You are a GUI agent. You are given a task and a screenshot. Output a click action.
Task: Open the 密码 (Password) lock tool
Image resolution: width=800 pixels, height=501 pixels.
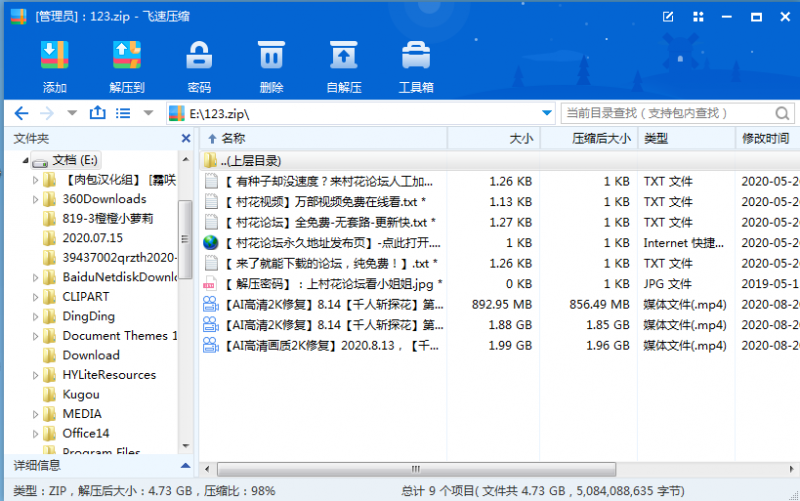click(x=199, y=58)
